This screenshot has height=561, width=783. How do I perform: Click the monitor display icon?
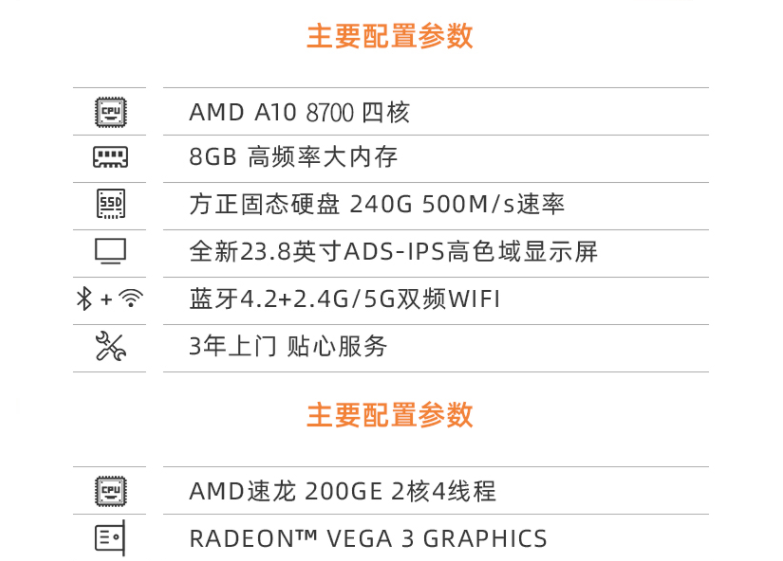pos(110,251)
